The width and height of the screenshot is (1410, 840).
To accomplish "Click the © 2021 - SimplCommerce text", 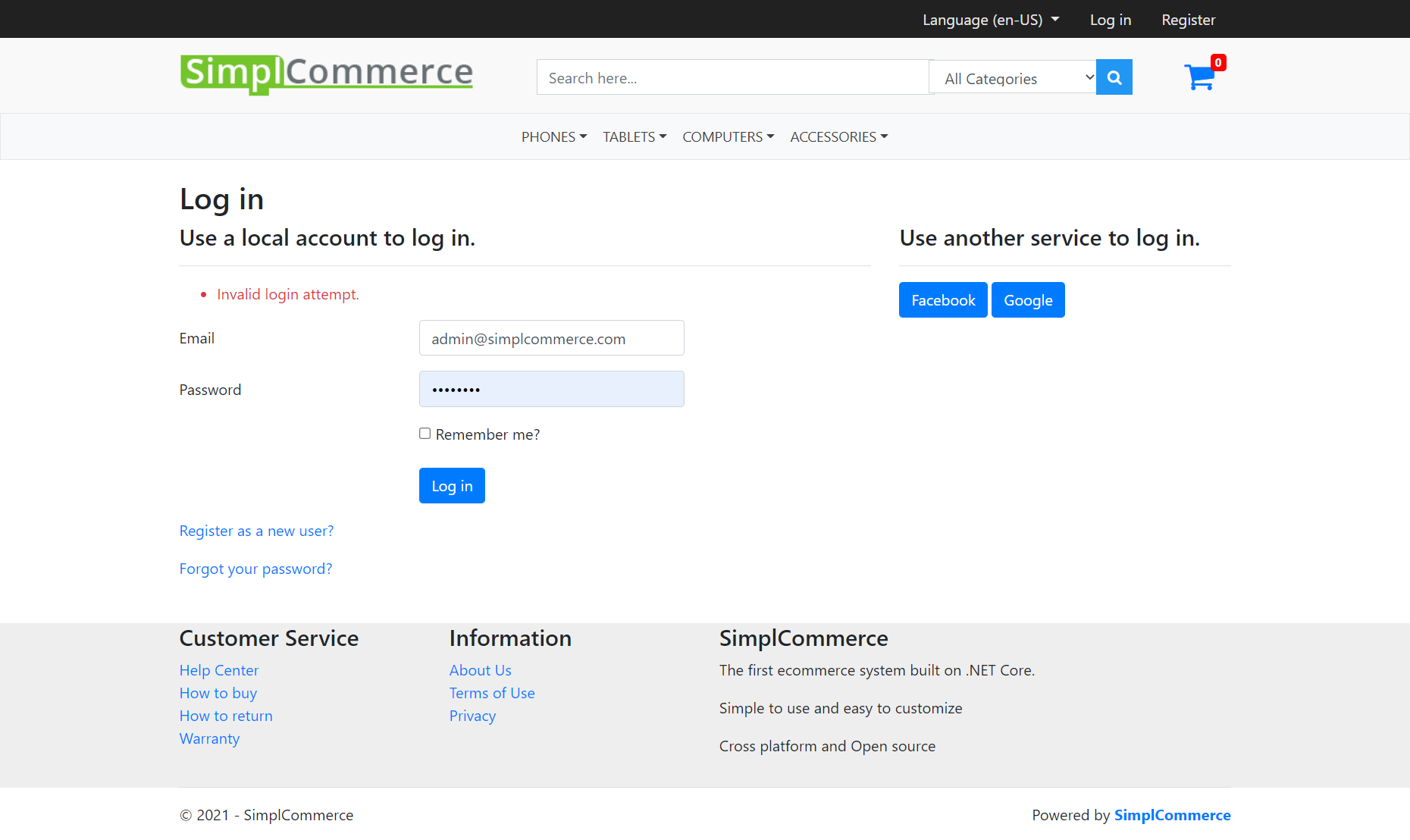I will tap(266, 816).
